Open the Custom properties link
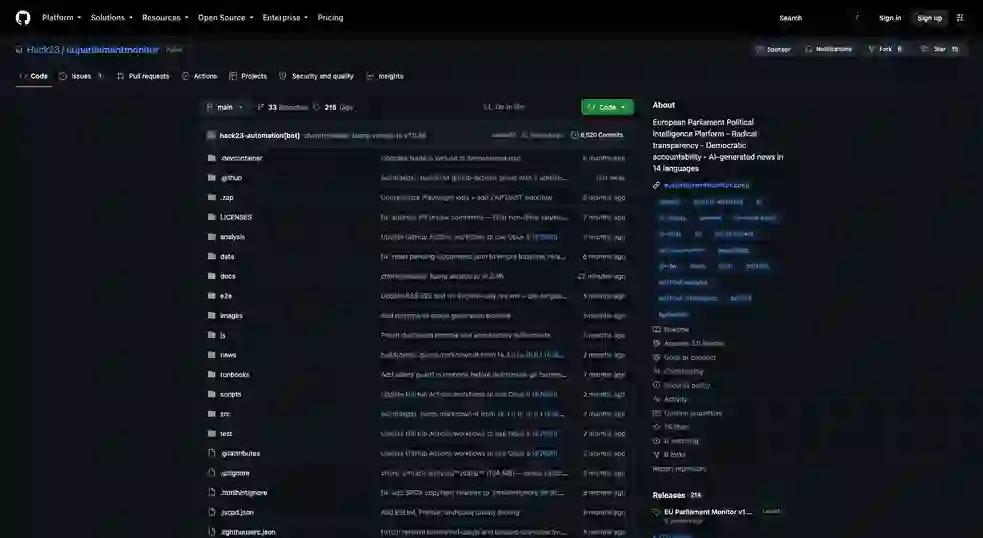The width and height of the screenshot is (983, 538). (693, 413)
